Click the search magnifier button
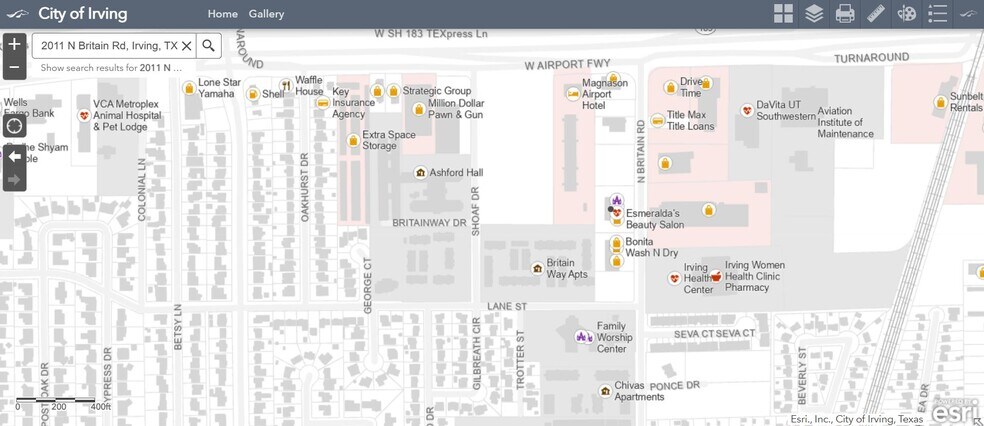 [x=208, y=46]
